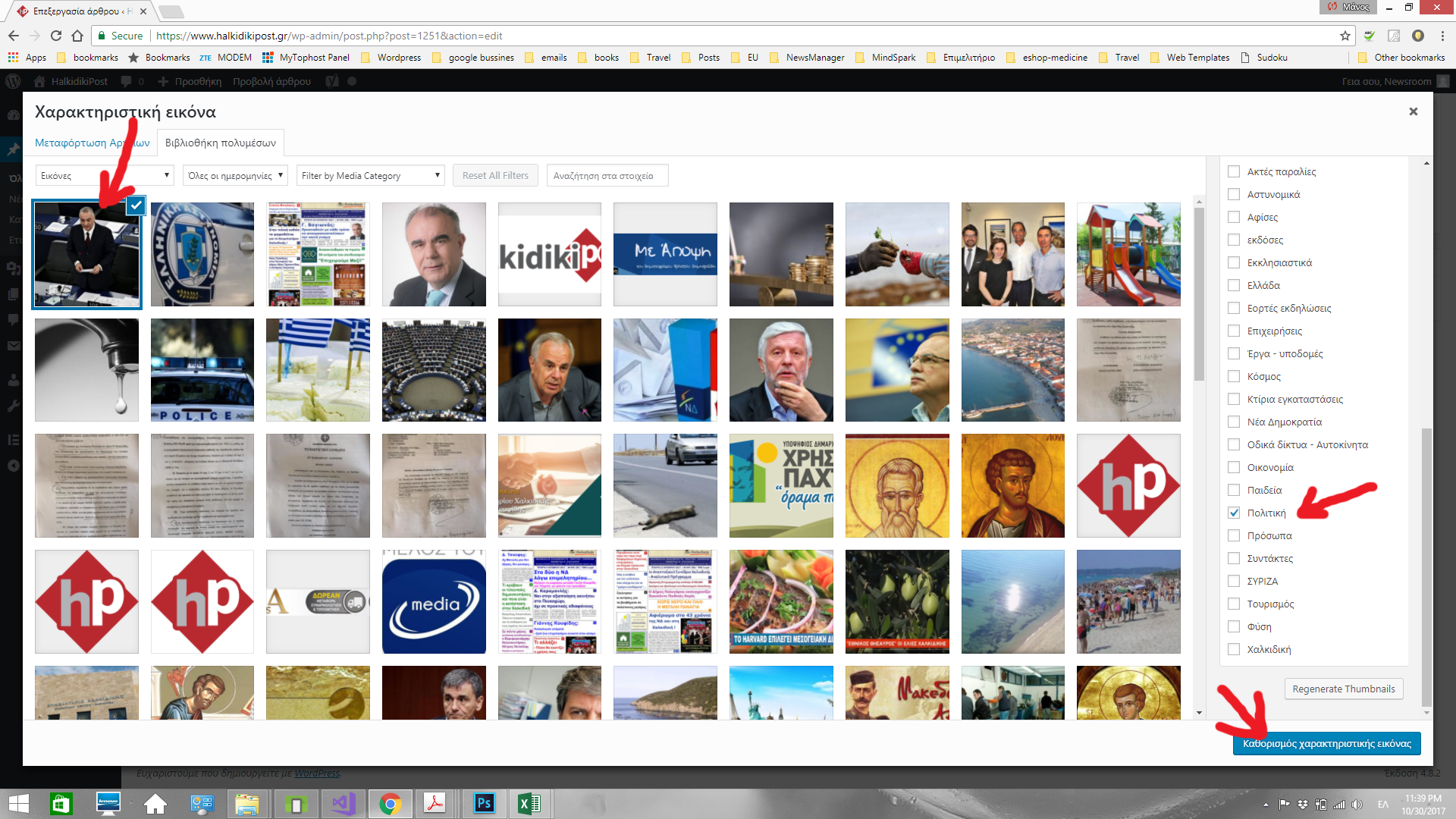Open the Filter by Media Category dropdown
1456x819 pixels.
click(370, 176)
